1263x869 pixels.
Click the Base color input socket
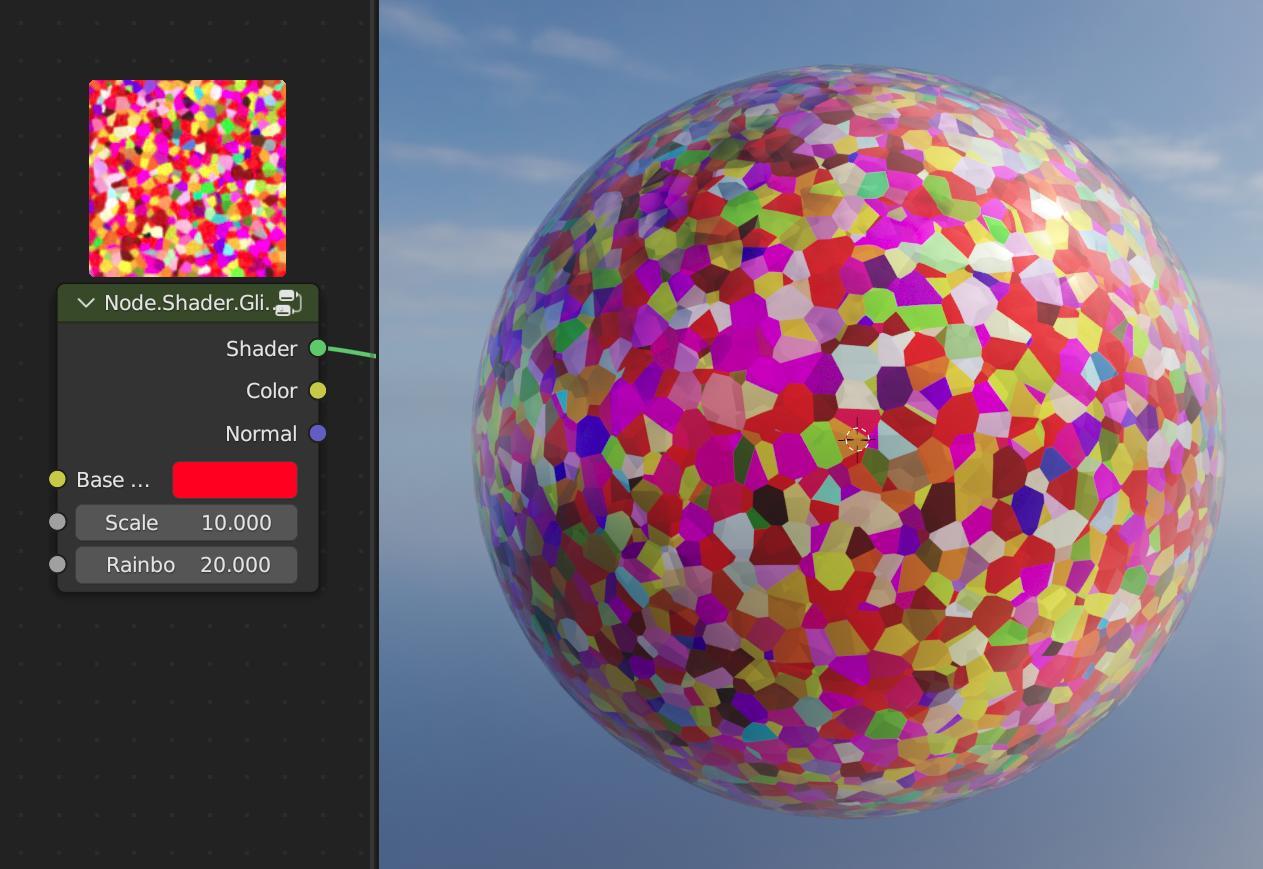(x=57, y=480)
